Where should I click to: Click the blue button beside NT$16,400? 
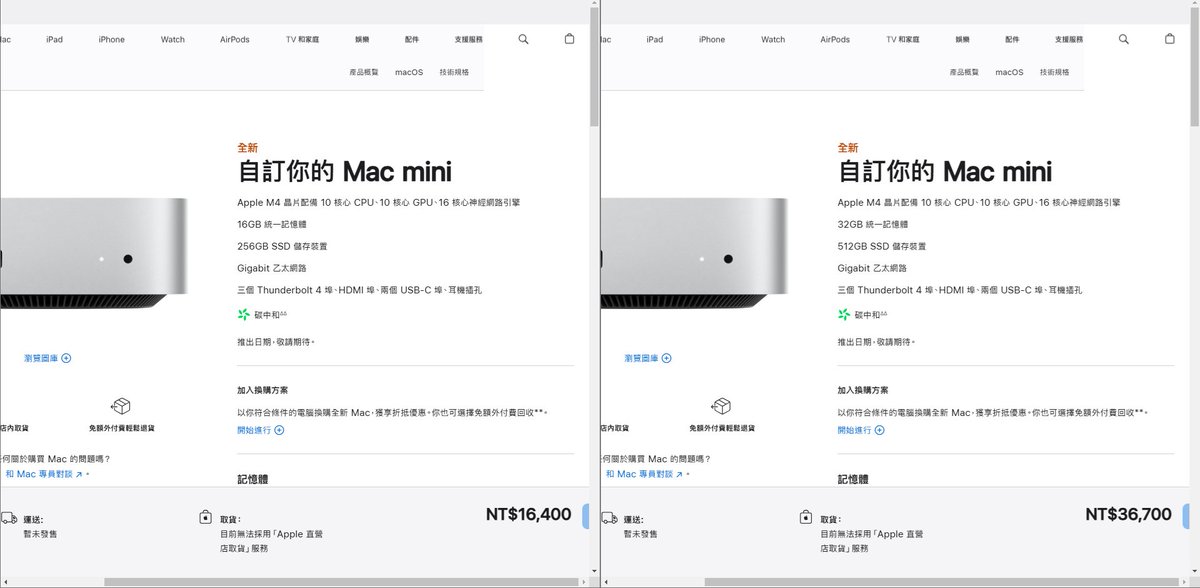[x=584, y=515]
